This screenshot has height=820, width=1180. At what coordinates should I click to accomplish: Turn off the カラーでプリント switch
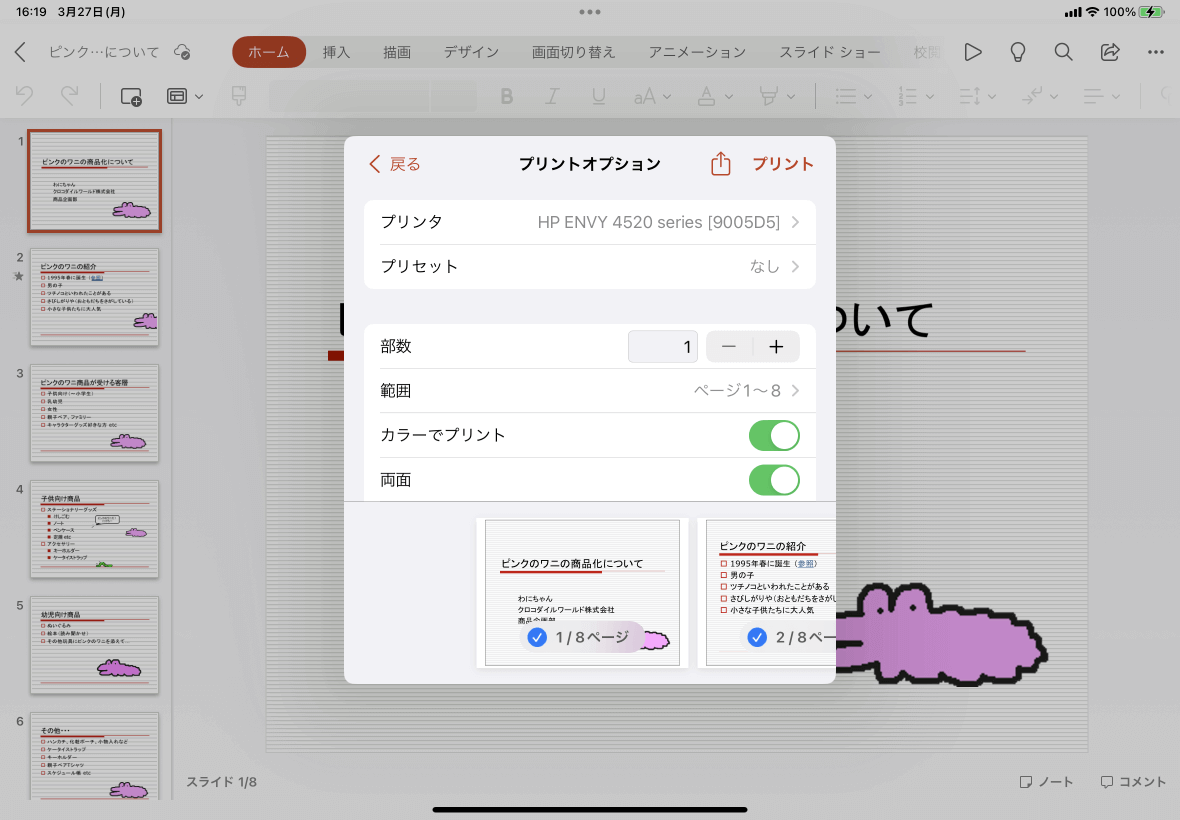(774, 436)
